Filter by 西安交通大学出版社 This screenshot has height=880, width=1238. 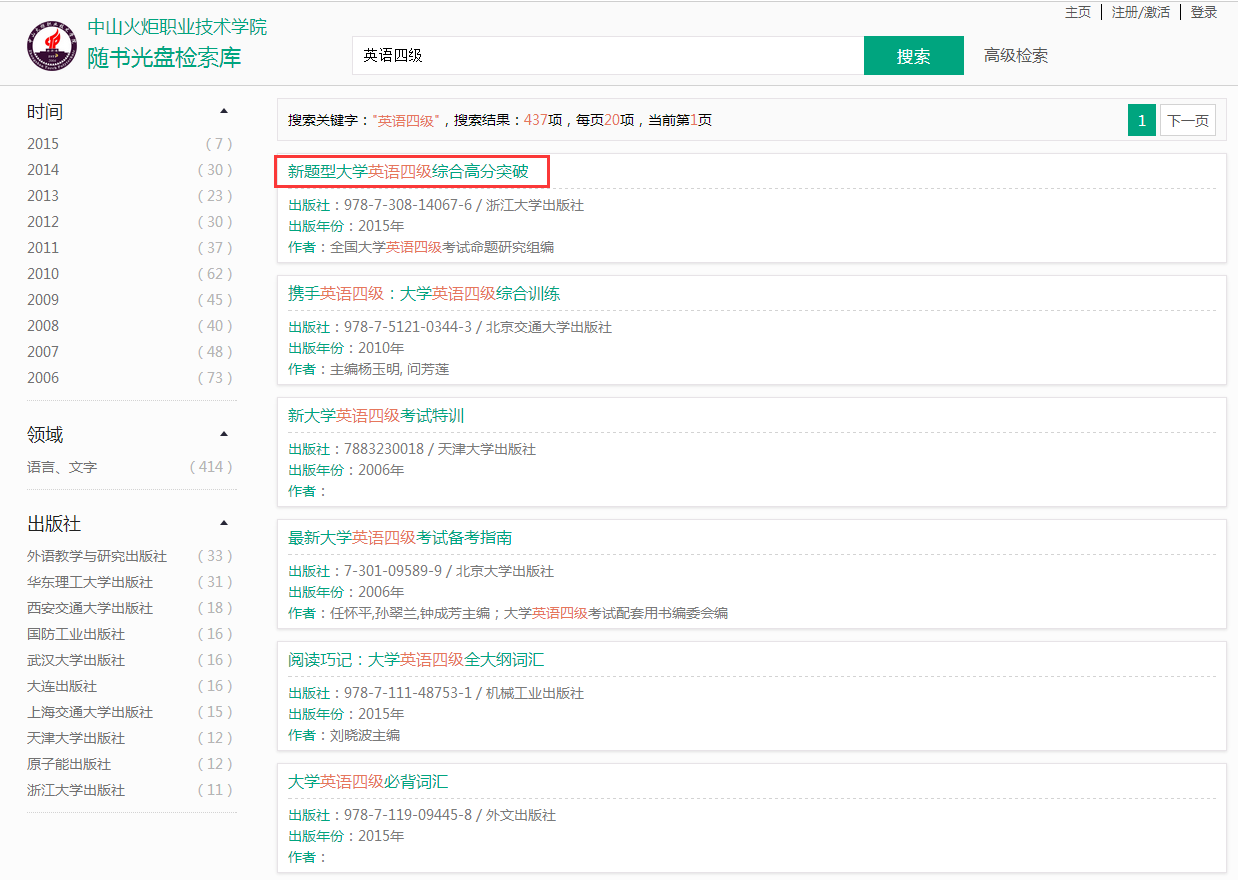pos(90,608)
